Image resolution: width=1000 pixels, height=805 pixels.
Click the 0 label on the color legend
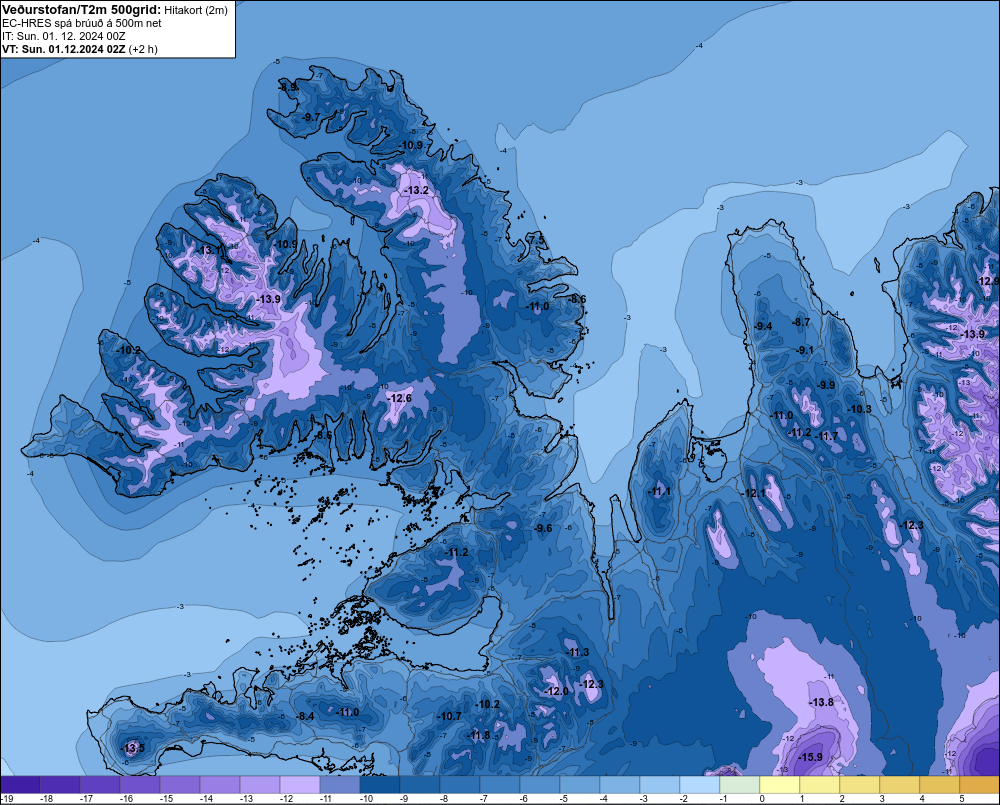[762, 799]
